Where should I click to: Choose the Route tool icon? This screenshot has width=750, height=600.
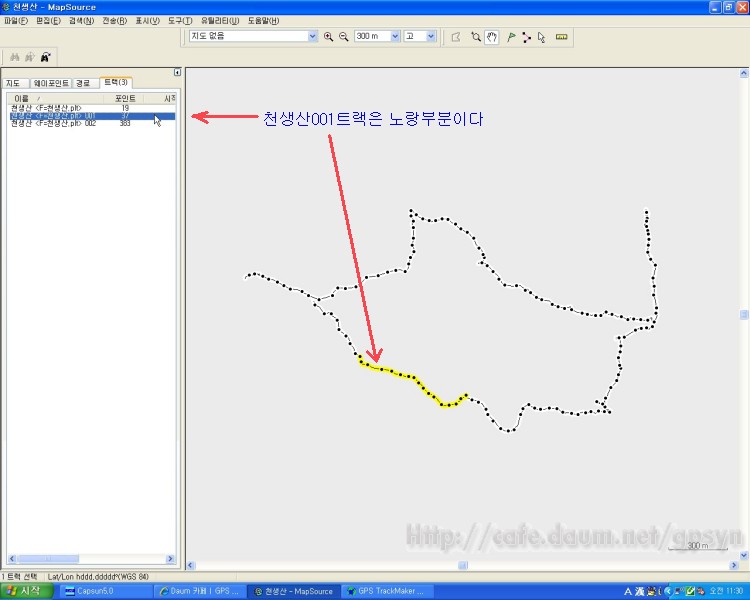point(527,37)
